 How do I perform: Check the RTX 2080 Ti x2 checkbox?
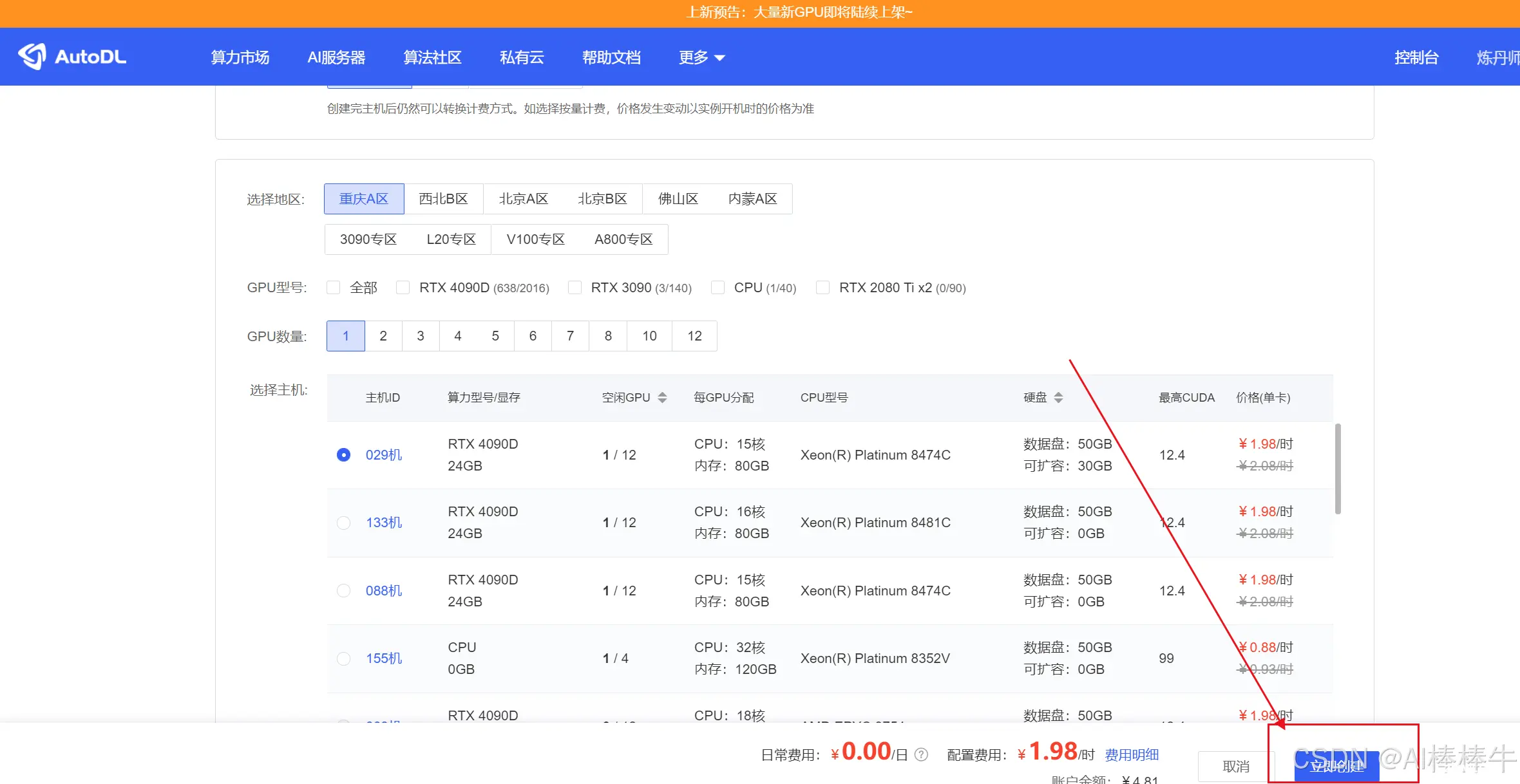822,288
